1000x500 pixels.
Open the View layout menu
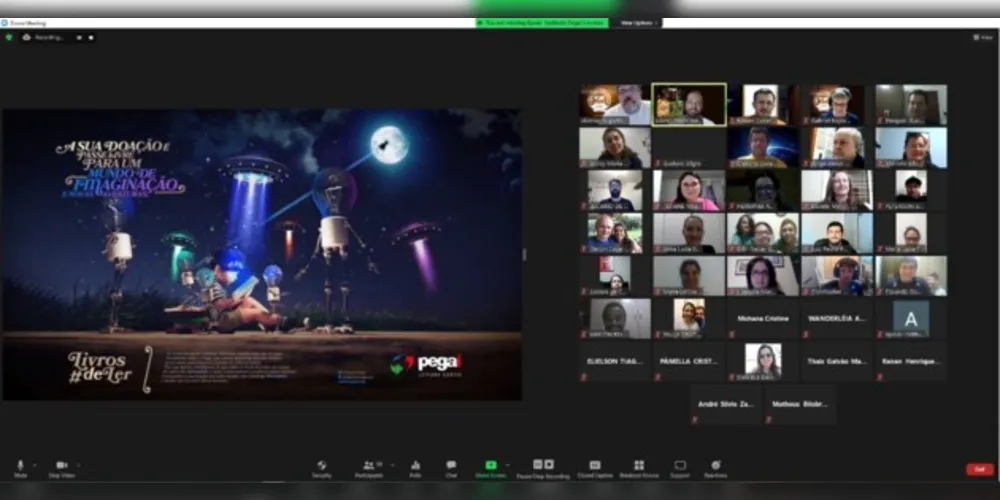click(983, 38)
